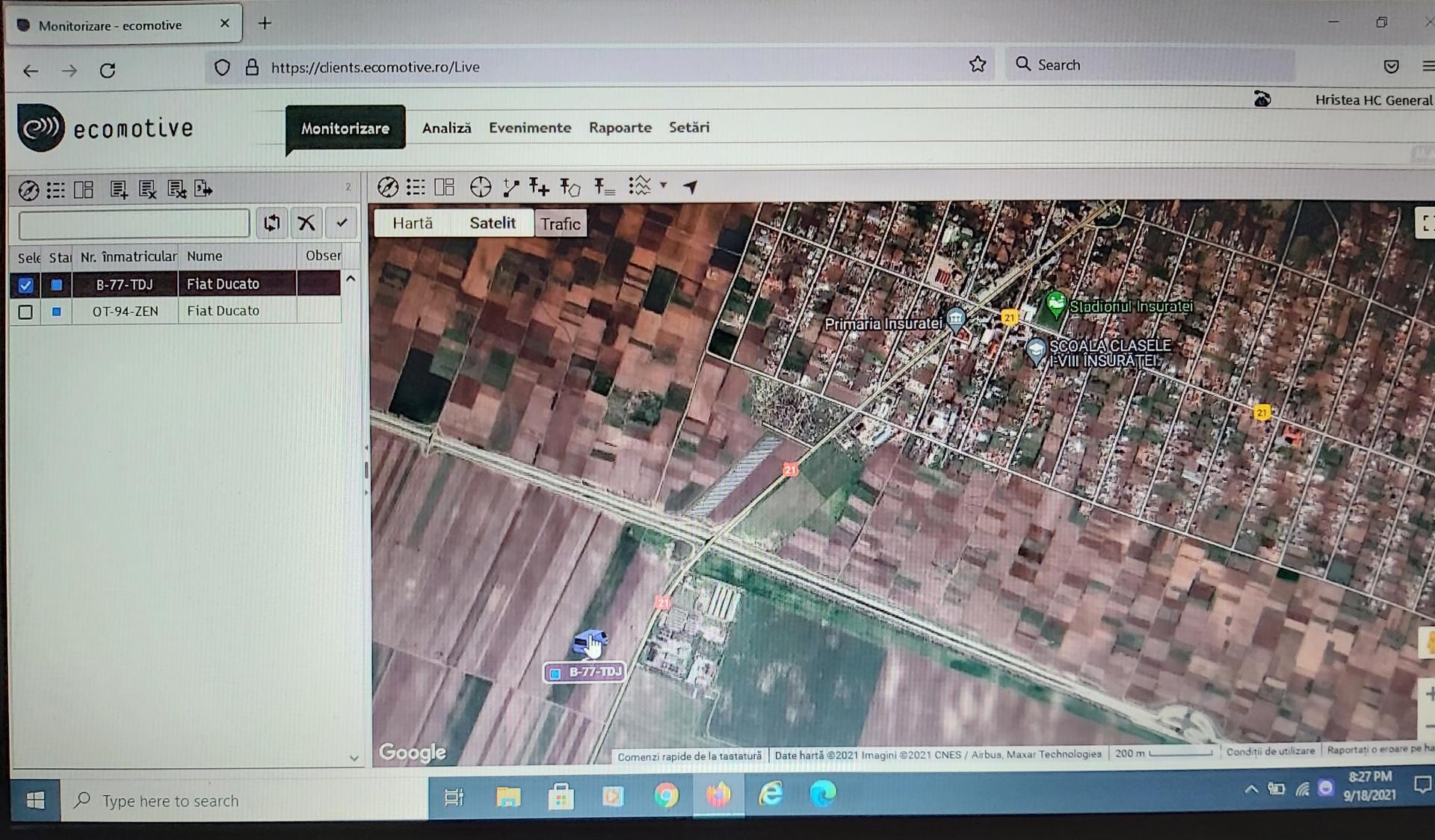Click the crosshair center-map icon in map toolbar
The image size is (1435, 840).
pyautogui.click(x=481, y=187)
